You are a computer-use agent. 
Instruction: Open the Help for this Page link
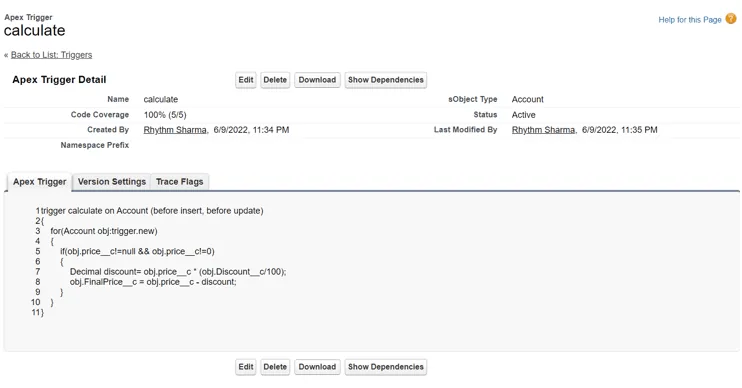click(x=689, y=20)
